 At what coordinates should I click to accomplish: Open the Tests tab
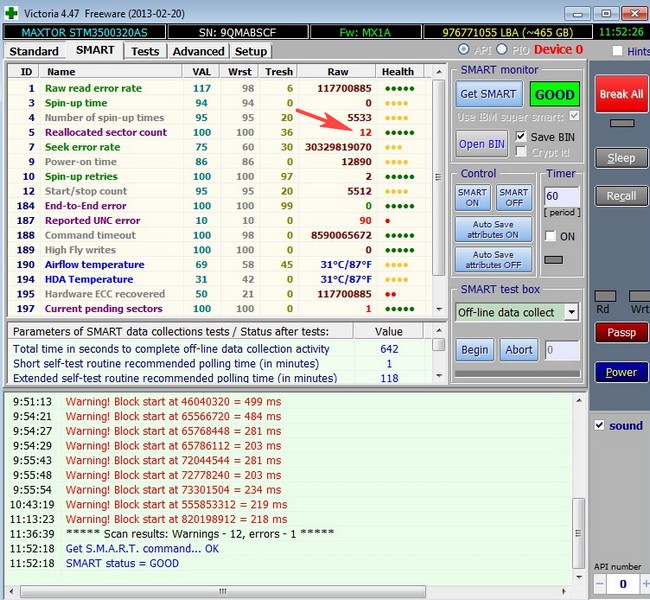tap(145, 51)
